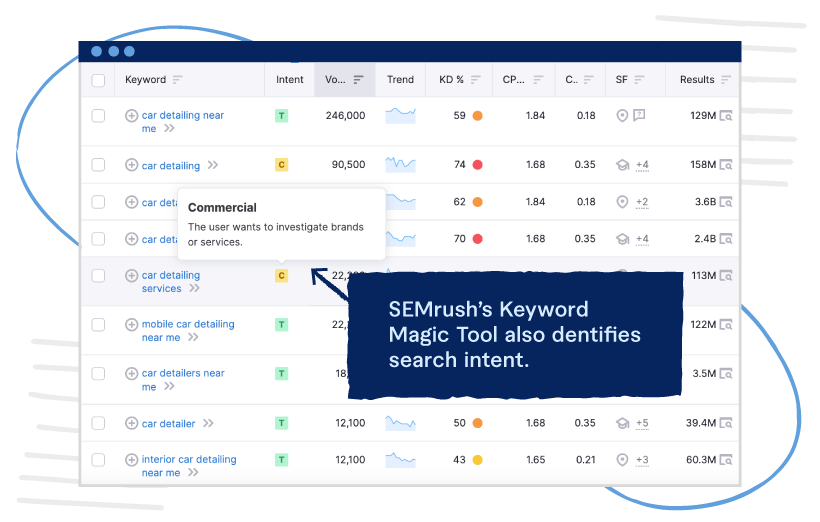Open SERP view icon for 3.5M results
This screenshot has width=820, height=522.
point(726,373)
